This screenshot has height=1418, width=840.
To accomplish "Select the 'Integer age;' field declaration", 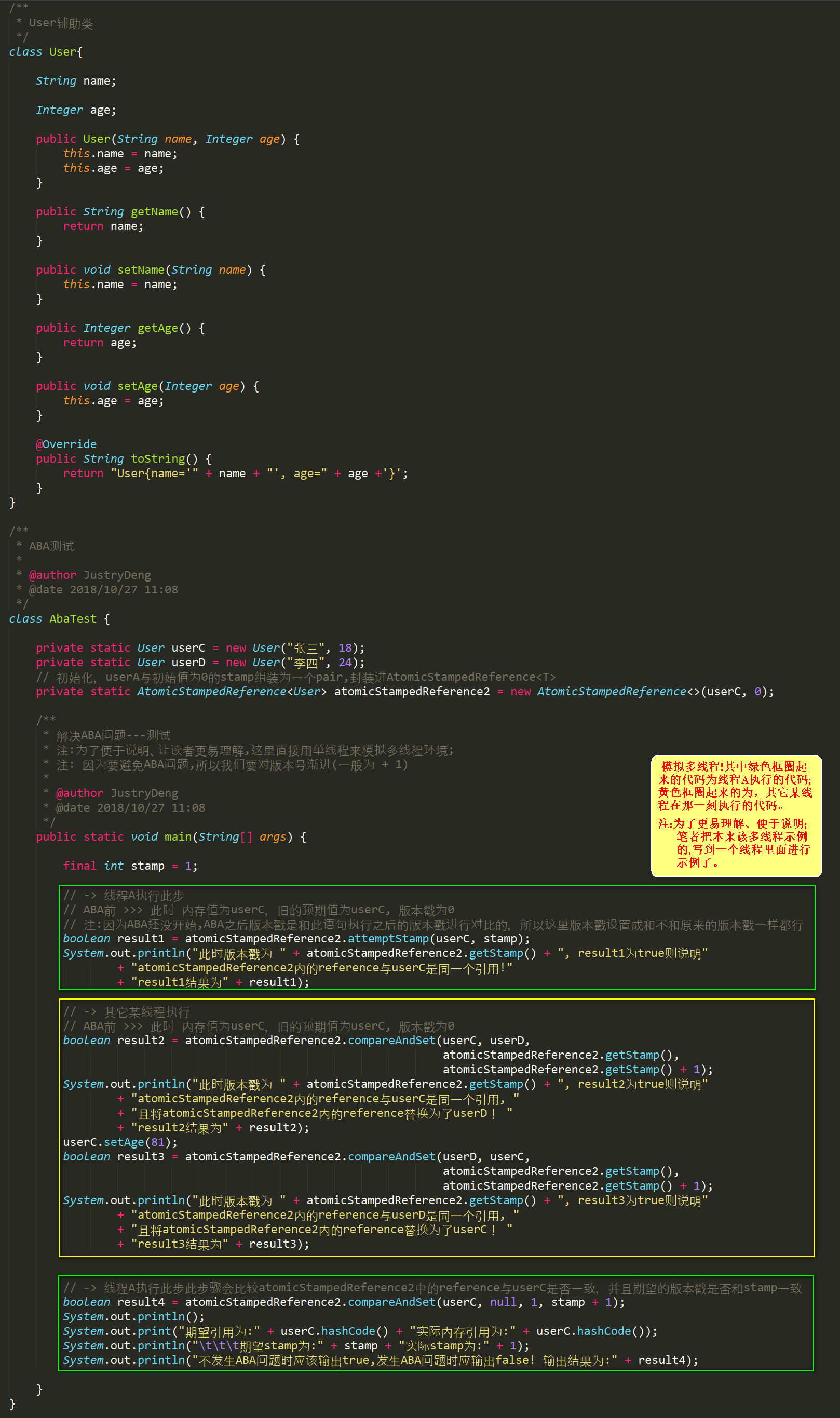I will click(x=76, y=110).
